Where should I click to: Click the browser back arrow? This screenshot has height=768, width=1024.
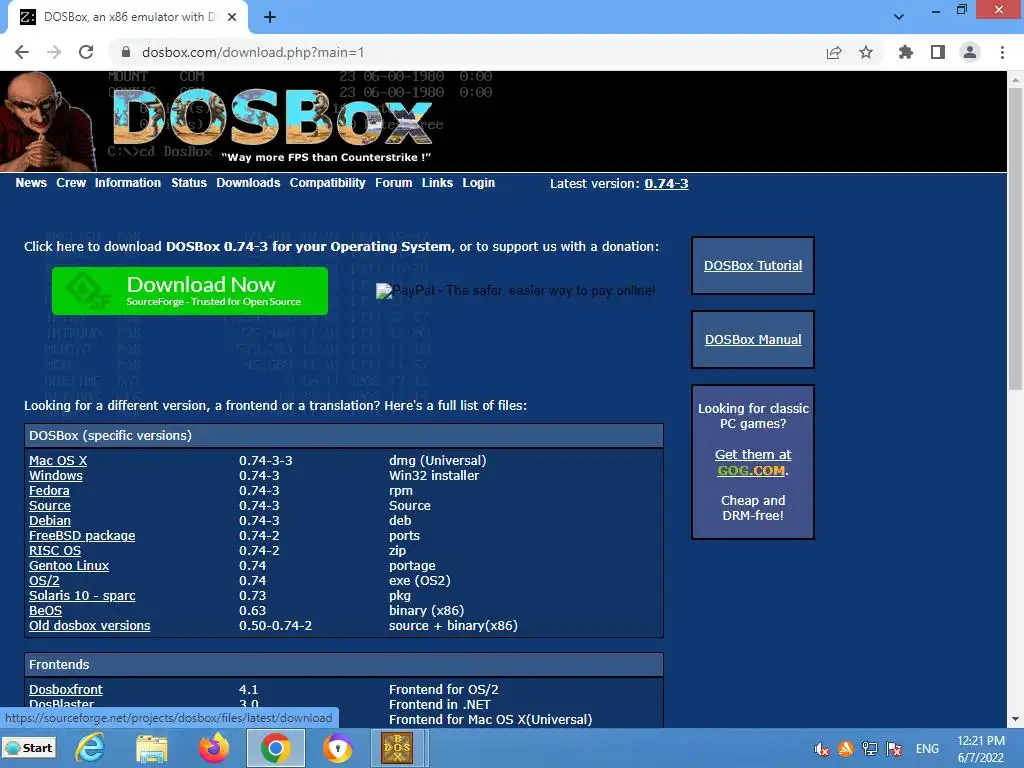point(22,52)
